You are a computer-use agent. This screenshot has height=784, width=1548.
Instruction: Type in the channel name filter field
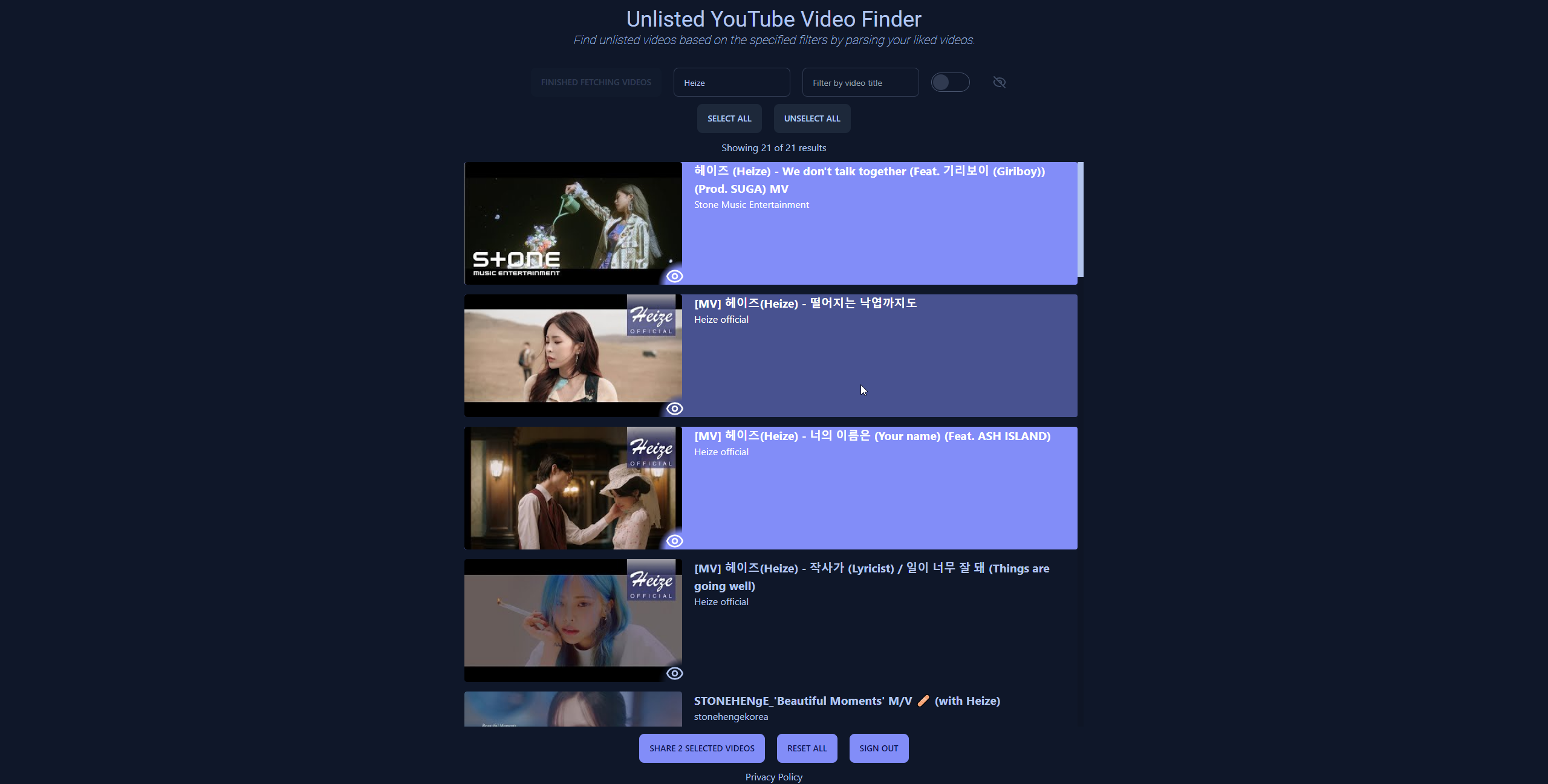731,82
